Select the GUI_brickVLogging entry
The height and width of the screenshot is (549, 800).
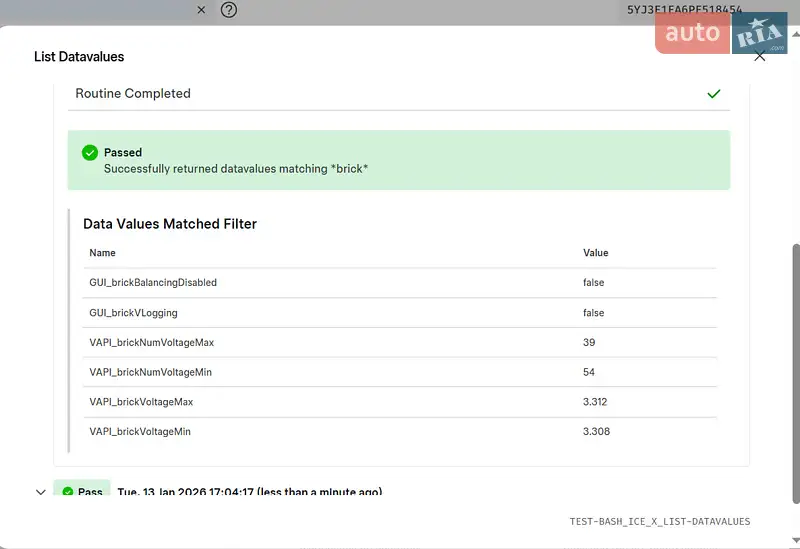click(x=129, y=313)
